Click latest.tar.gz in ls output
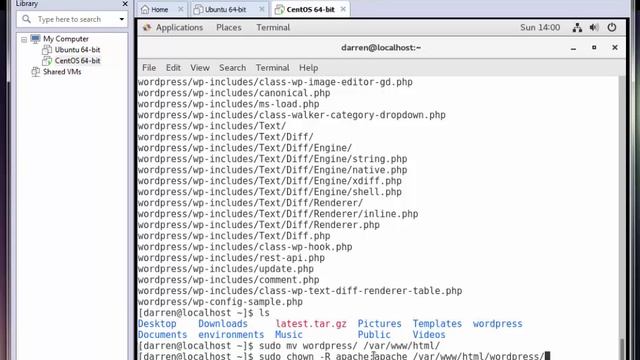The width and height of the screenshot is (640, 360). point(311,324)
